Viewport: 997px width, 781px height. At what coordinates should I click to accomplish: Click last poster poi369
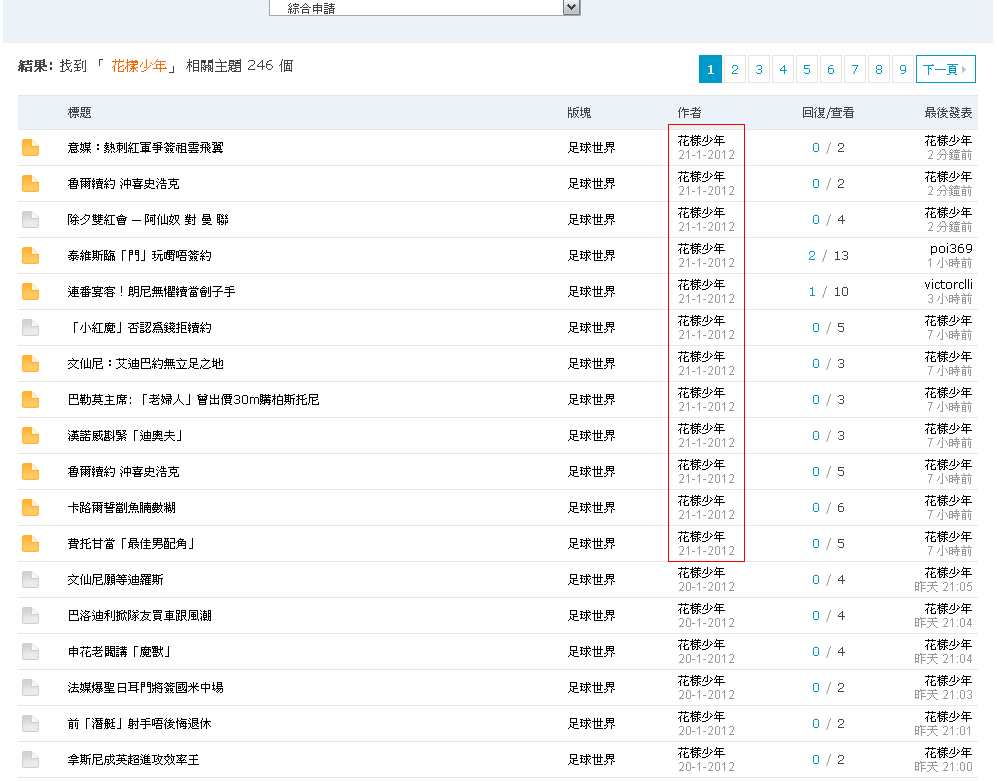[x=950, y=249]
